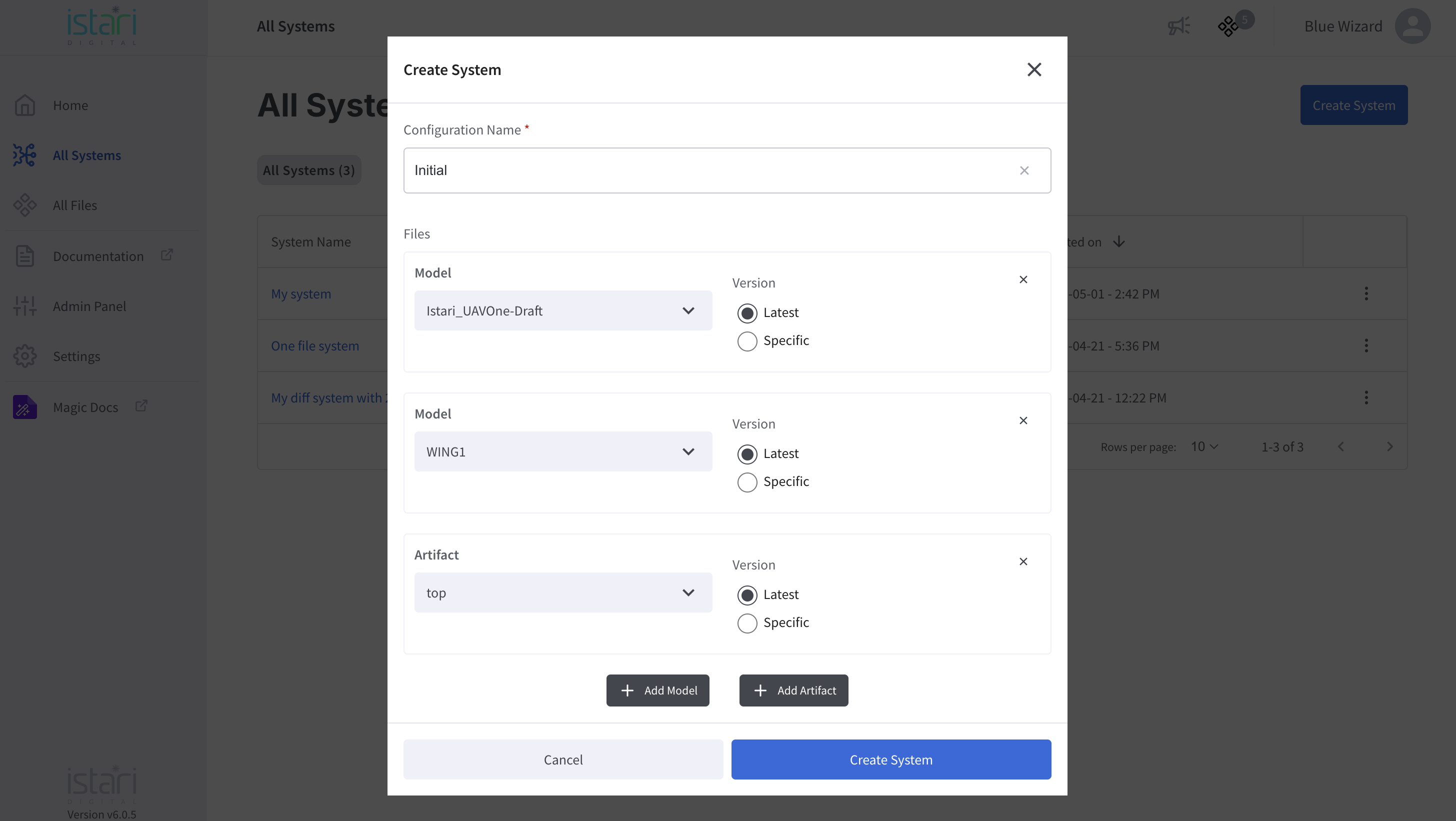
Task: Click the user avatar icon
Action: tap(1412, 26)
